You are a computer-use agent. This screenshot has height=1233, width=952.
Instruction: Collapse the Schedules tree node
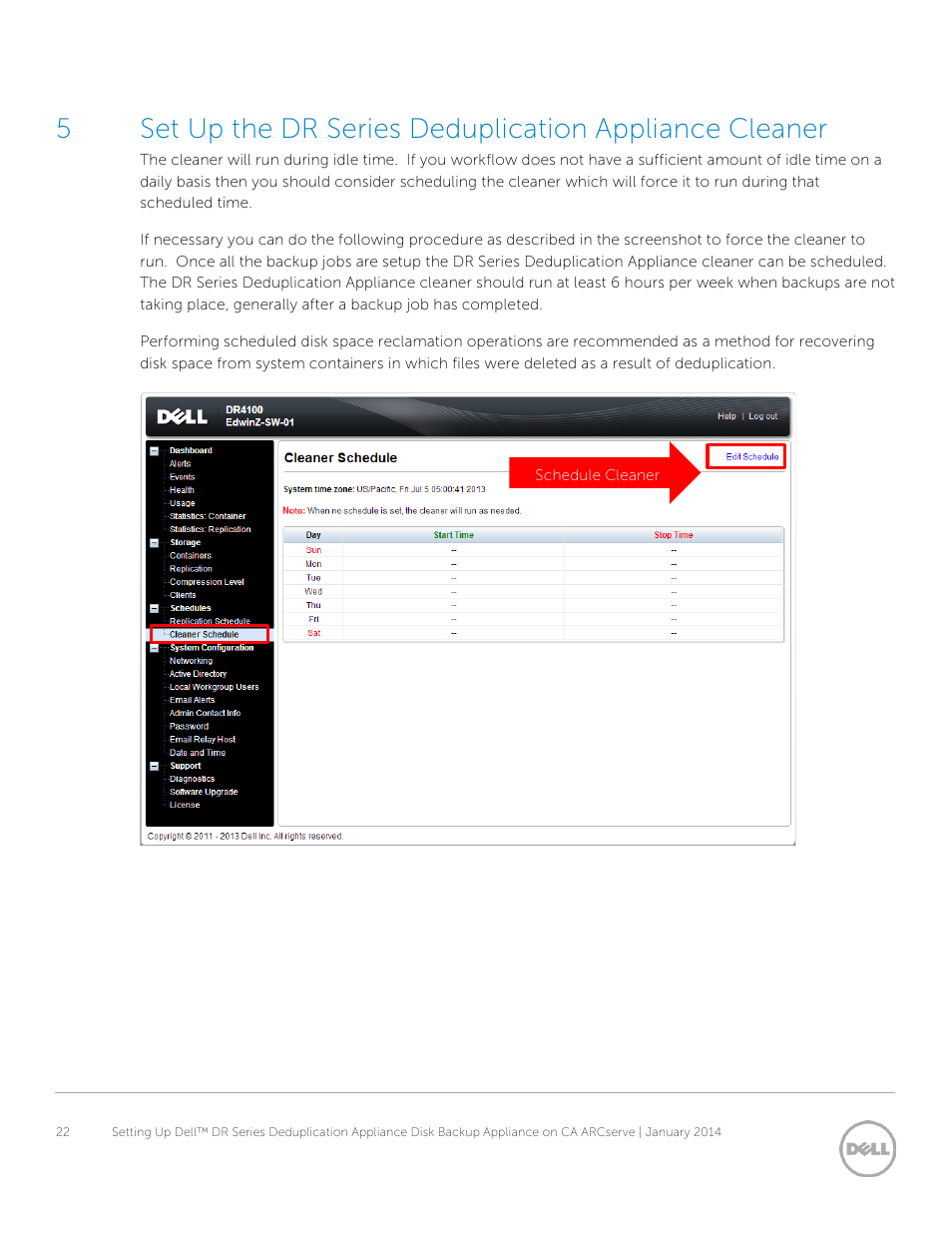[x=154, y=608]
